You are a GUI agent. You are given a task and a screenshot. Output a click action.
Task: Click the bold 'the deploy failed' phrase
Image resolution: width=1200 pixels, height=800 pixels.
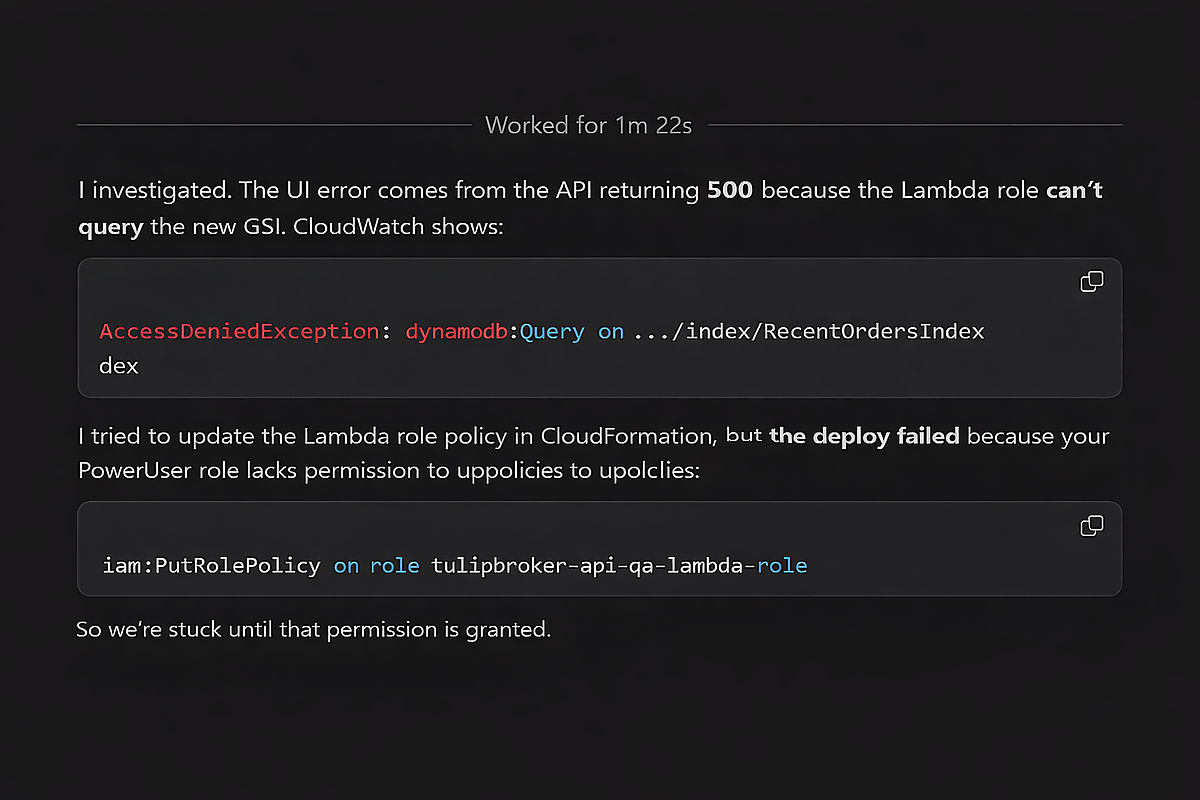pyautogui.click(x=863, y=436)
